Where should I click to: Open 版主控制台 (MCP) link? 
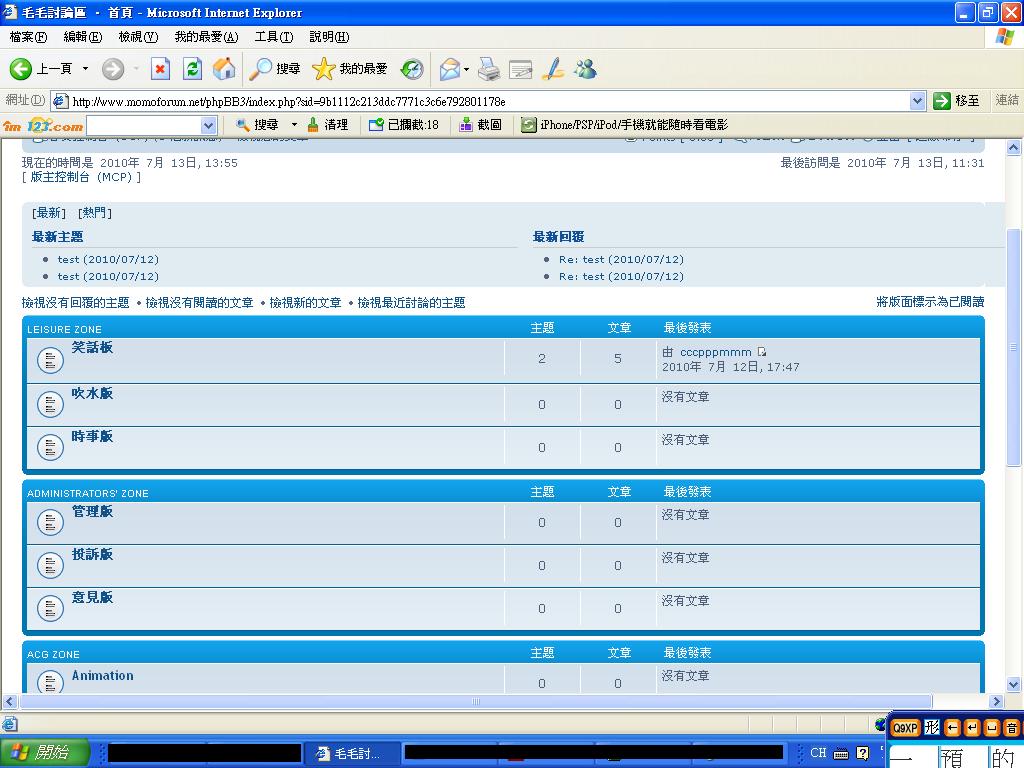[x=81, y=177]
